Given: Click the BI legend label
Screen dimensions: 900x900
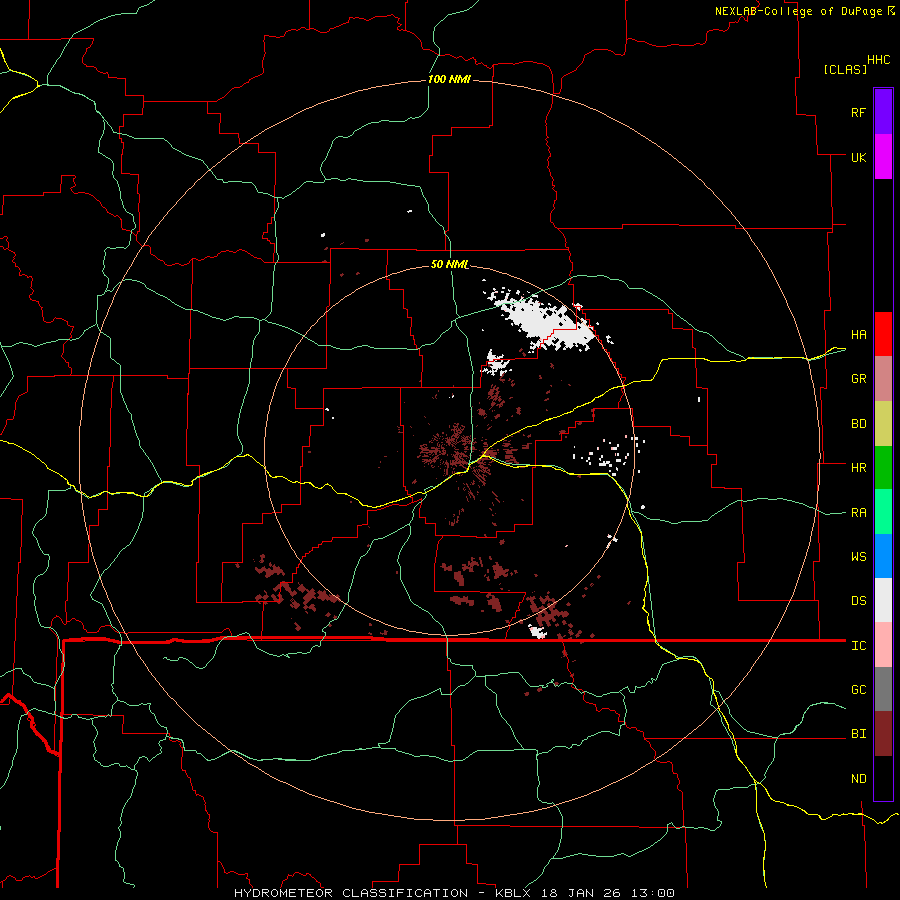Looking at the screenshot, I should click(858, 734).
